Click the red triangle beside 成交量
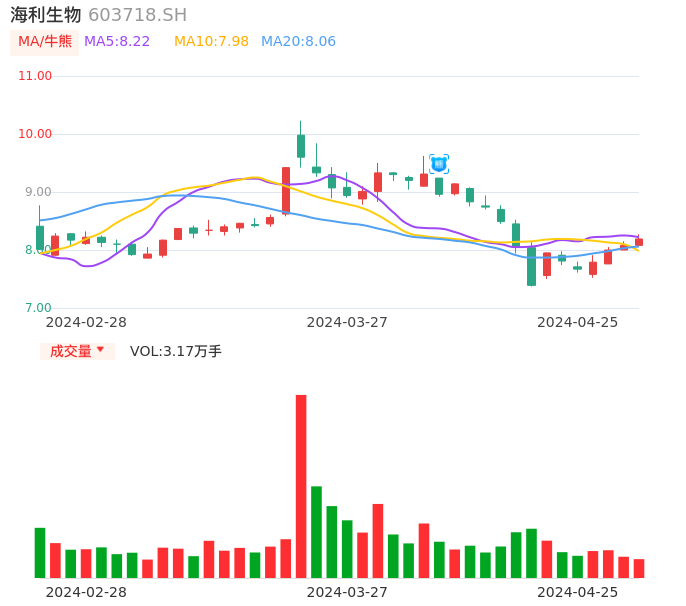This screenshot has width=686, height=606. point(100,350)
